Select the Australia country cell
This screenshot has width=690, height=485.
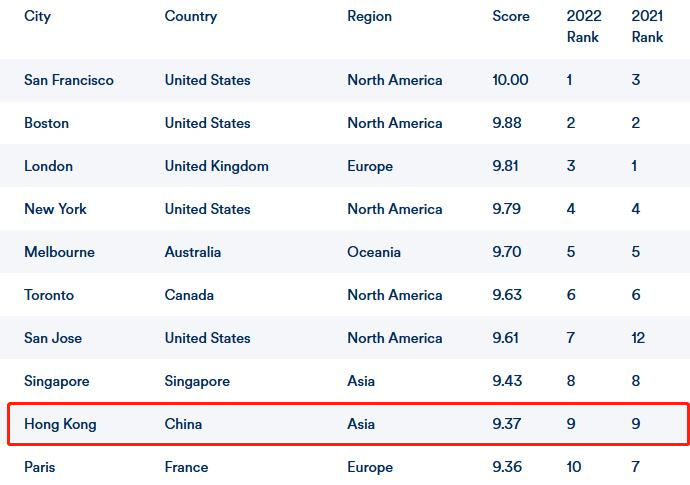(x=193, y=252)
